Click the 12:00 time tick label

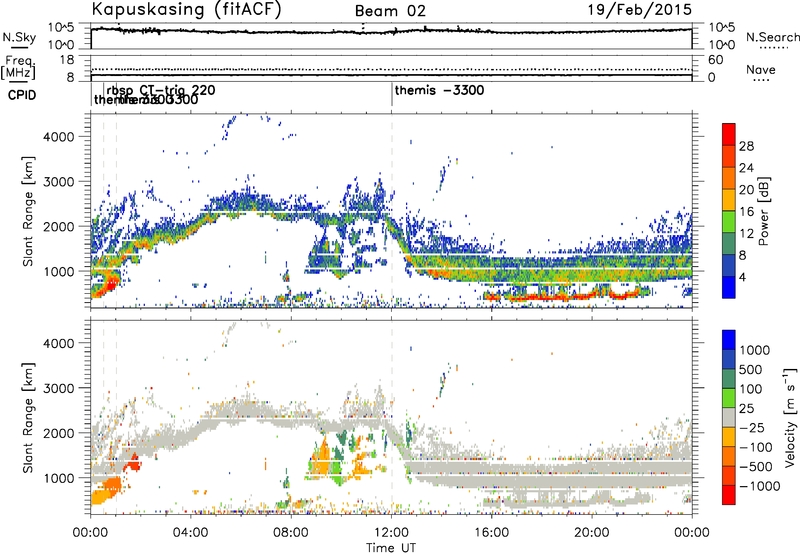[391, 533]
